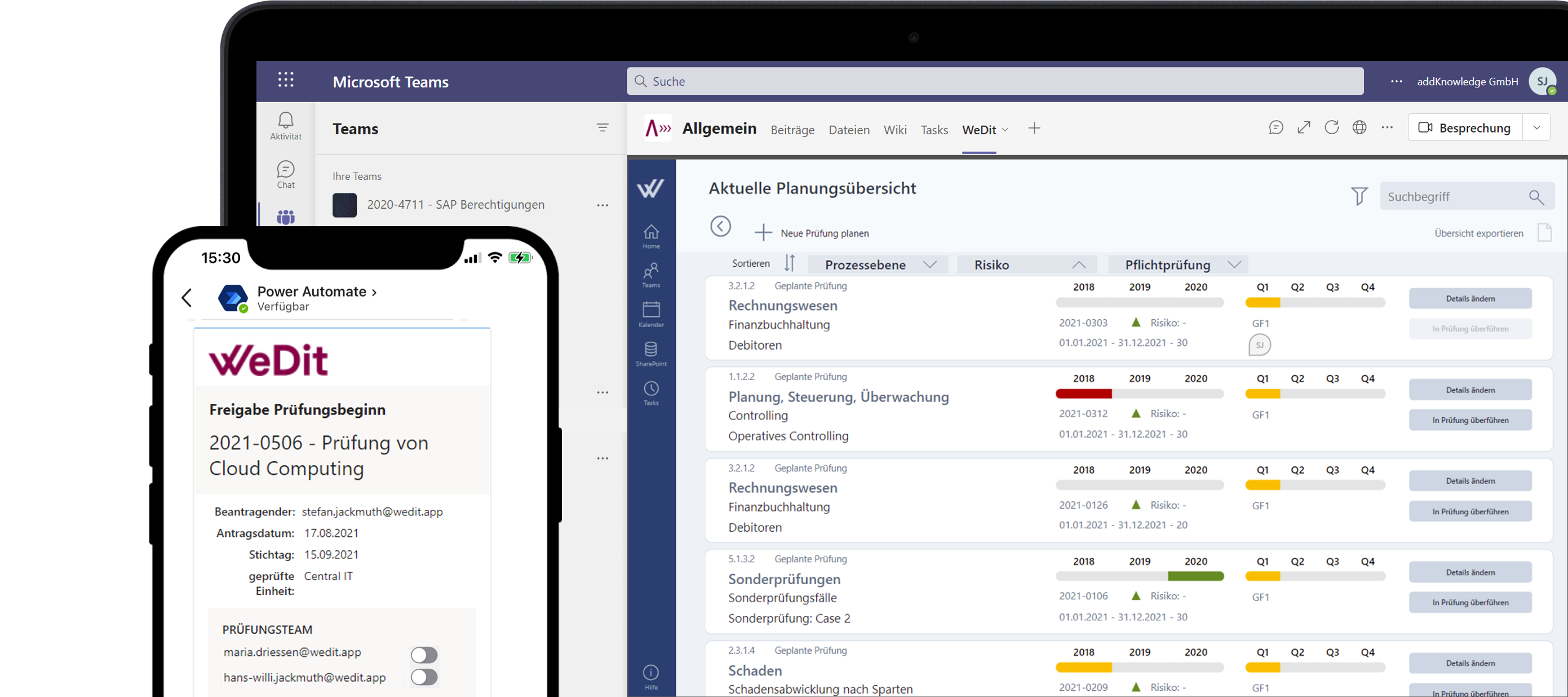Expand the Prozessebene dropdown

[929, 264]
